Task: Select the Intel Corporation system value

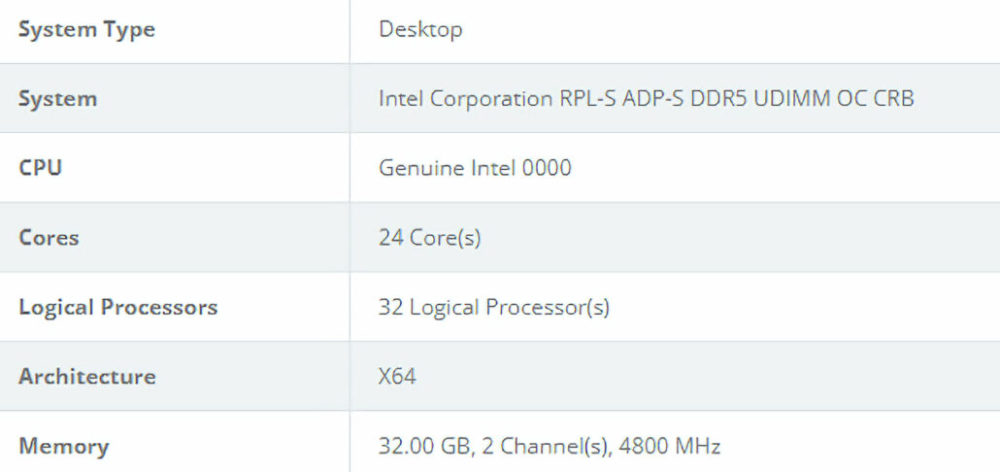Action: point(645,99)
